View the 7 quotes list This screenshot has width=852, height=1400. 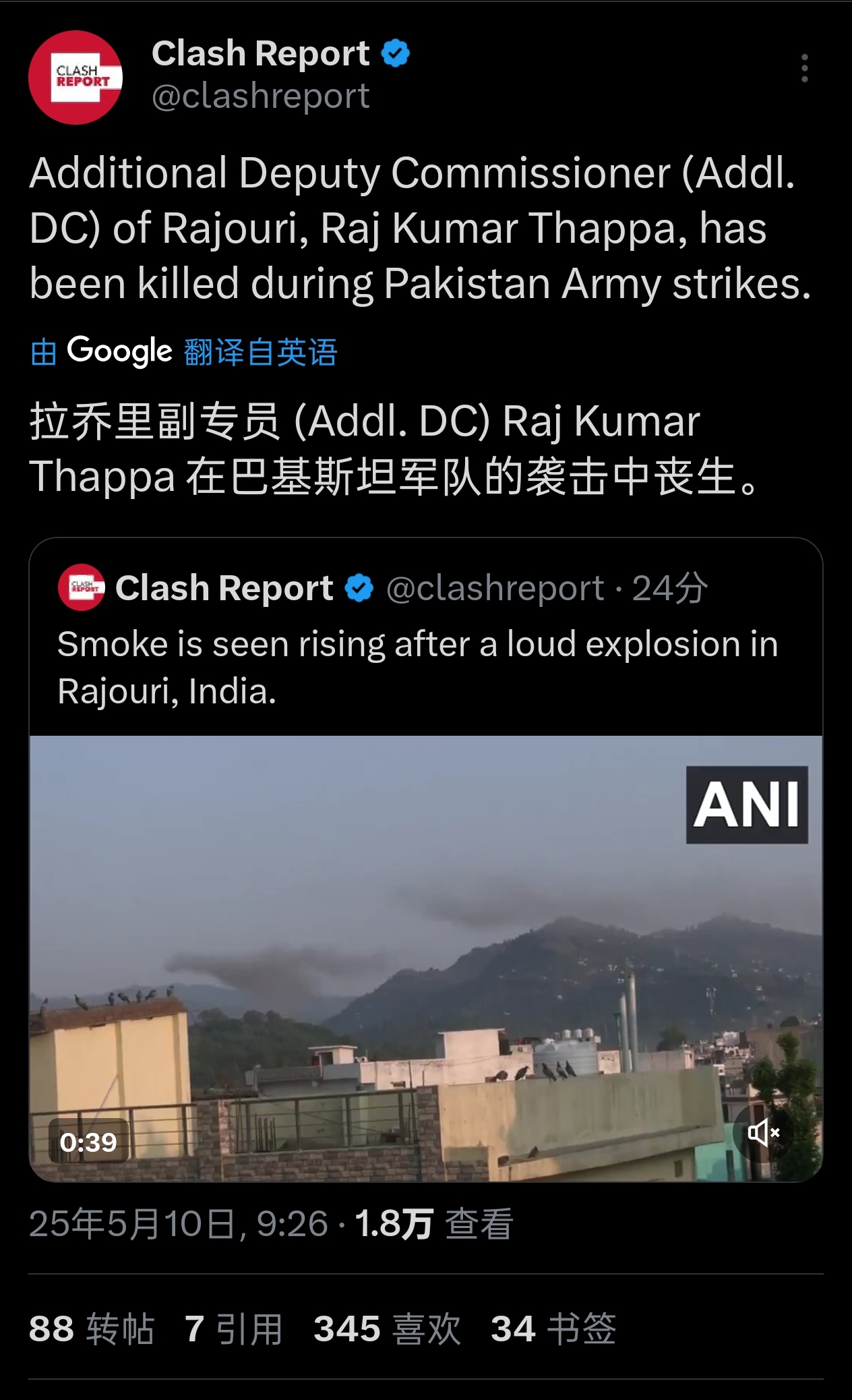[x=233, y=1329]
